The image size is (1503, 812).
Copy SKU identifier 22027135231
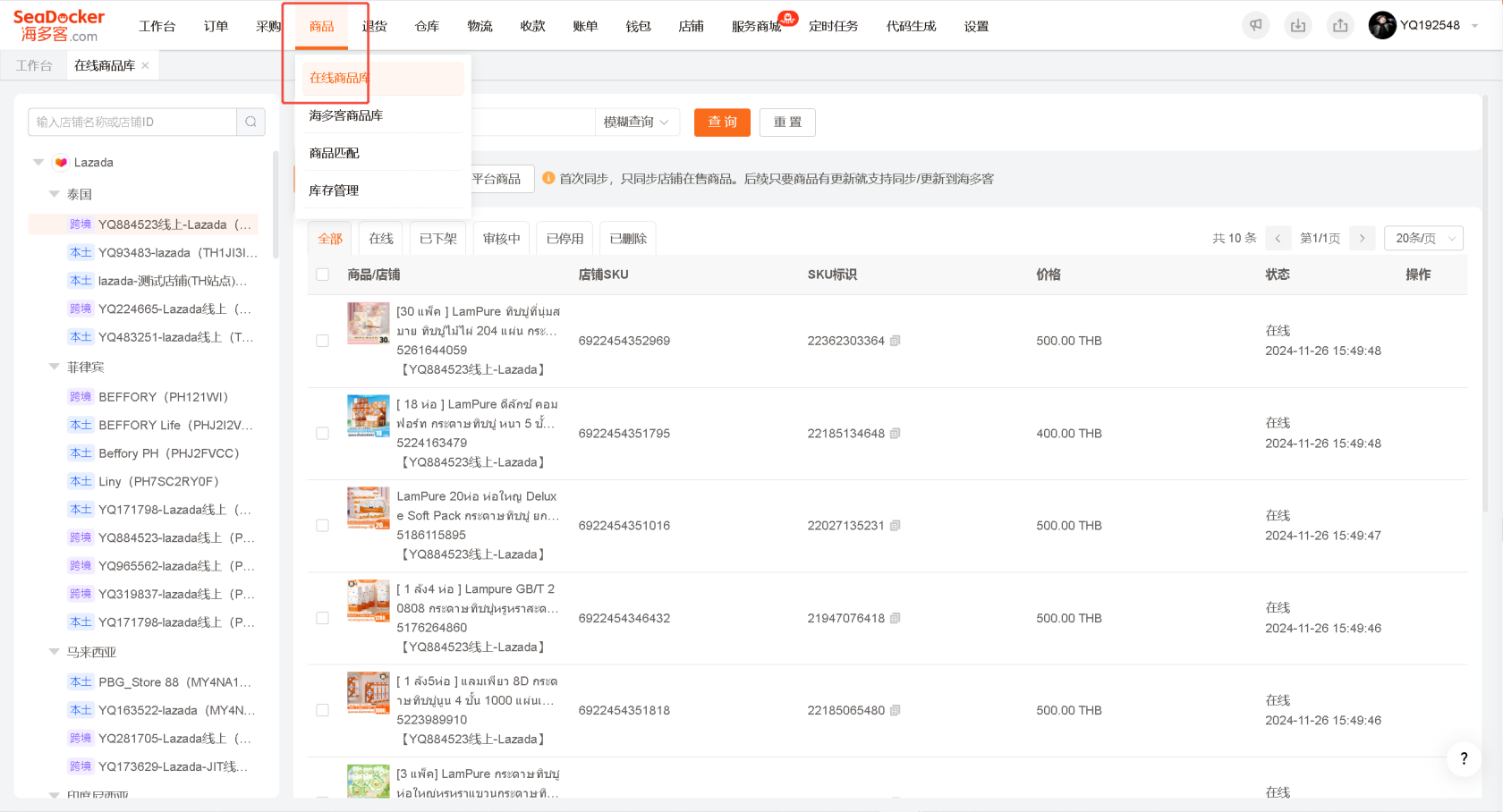[896, 526]
